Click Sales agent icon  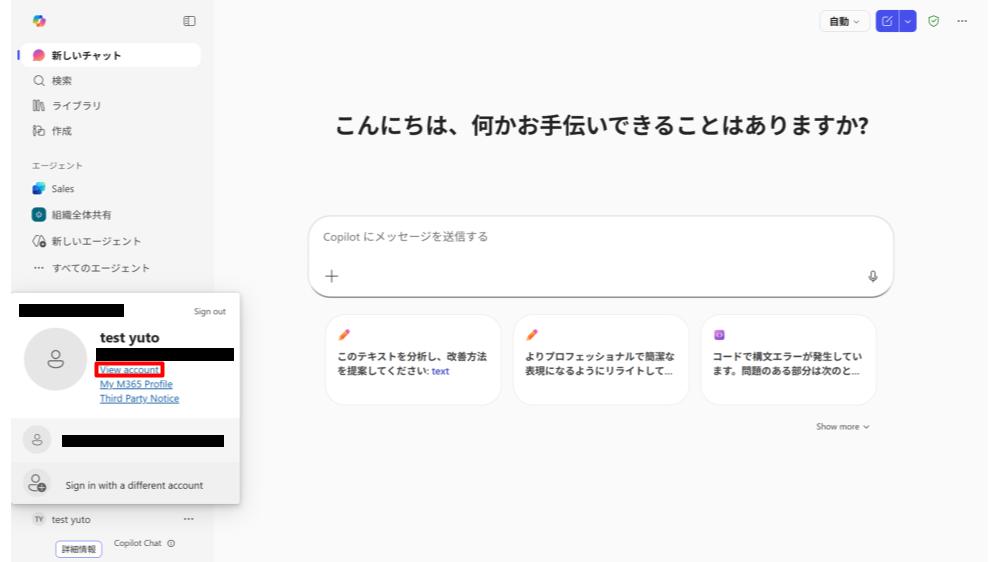coord(39,189)
